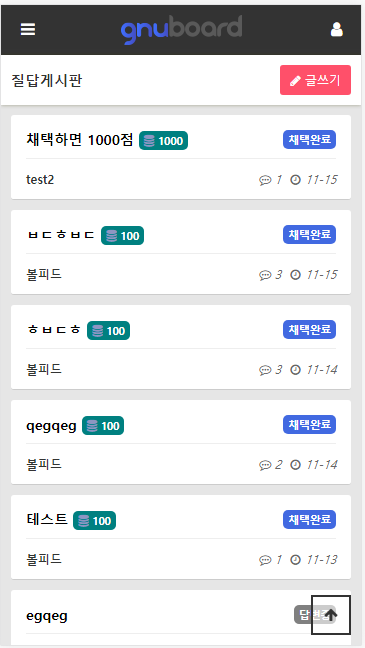Screen dimensions: 365x648
Task: Click the scroll-to-top arrow button
Action: pos(331,615)
